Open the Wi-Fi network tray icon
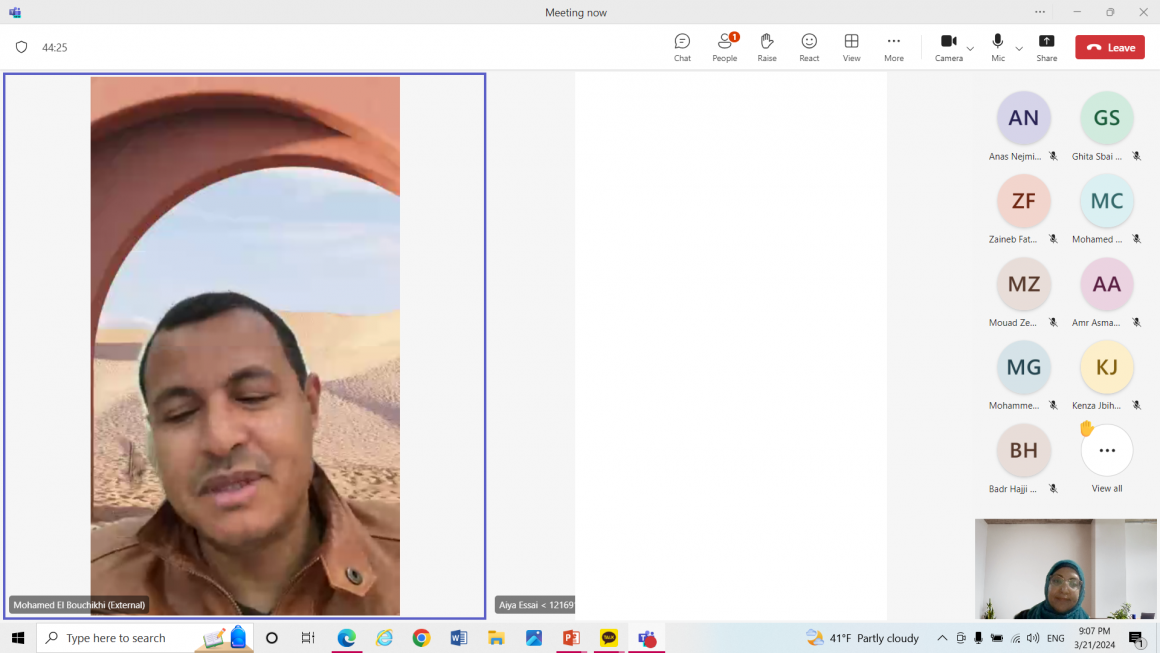This screenshot has height=653, width=1160. 1016,637
